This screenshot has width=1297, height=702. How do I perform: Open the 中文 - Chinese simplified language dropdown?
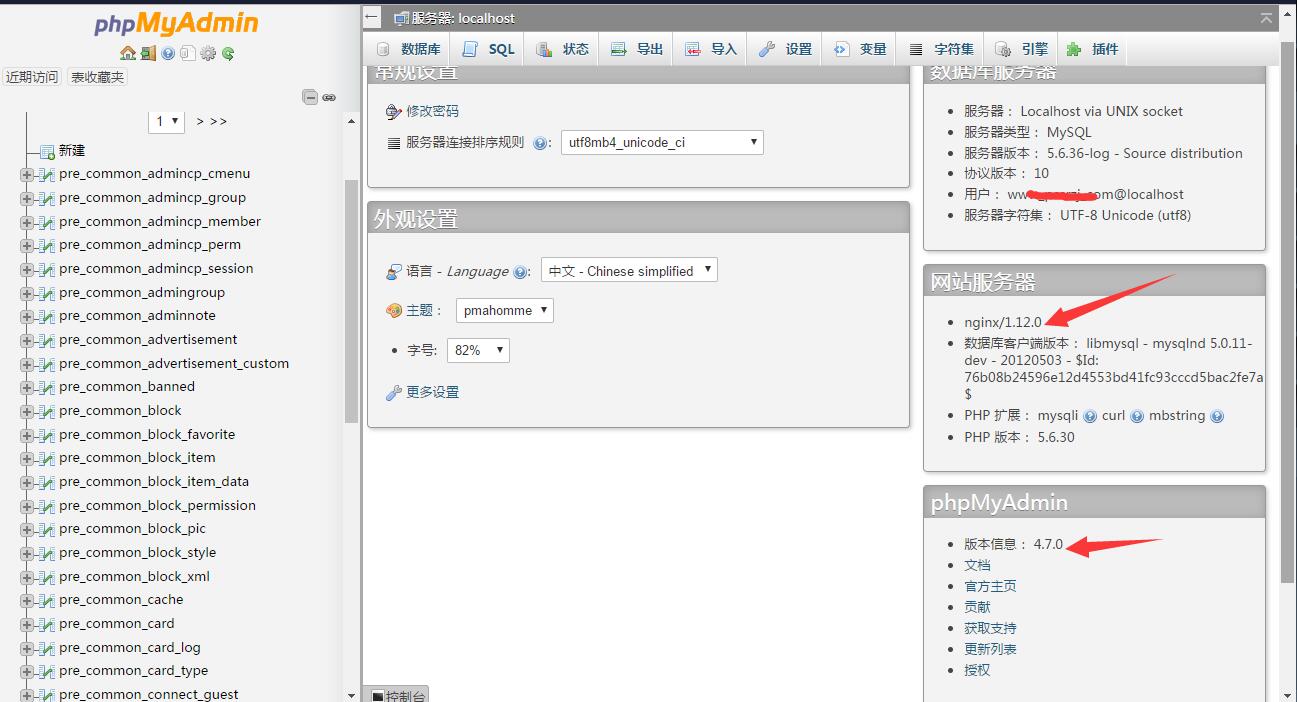(629, 270)
